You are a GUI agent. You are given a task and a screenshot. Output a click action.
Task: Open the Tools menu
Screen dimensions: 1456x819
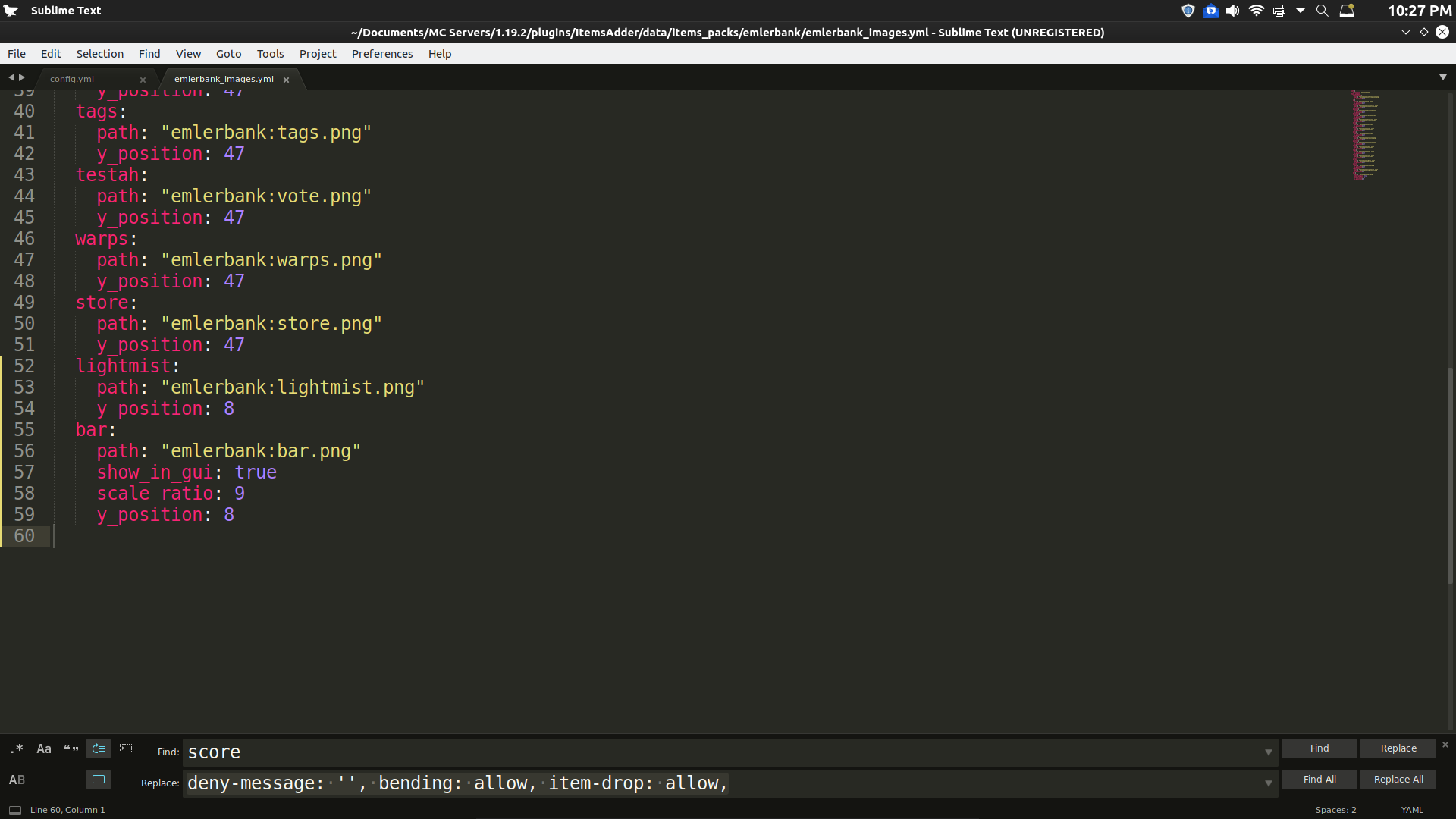270,53
